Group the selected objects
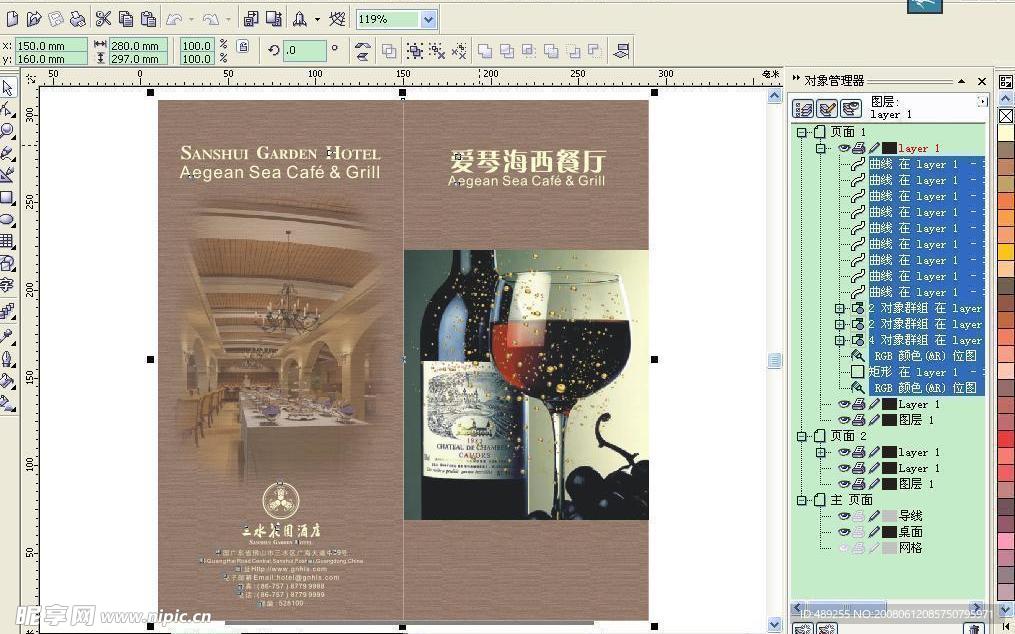 click(416, 51)
